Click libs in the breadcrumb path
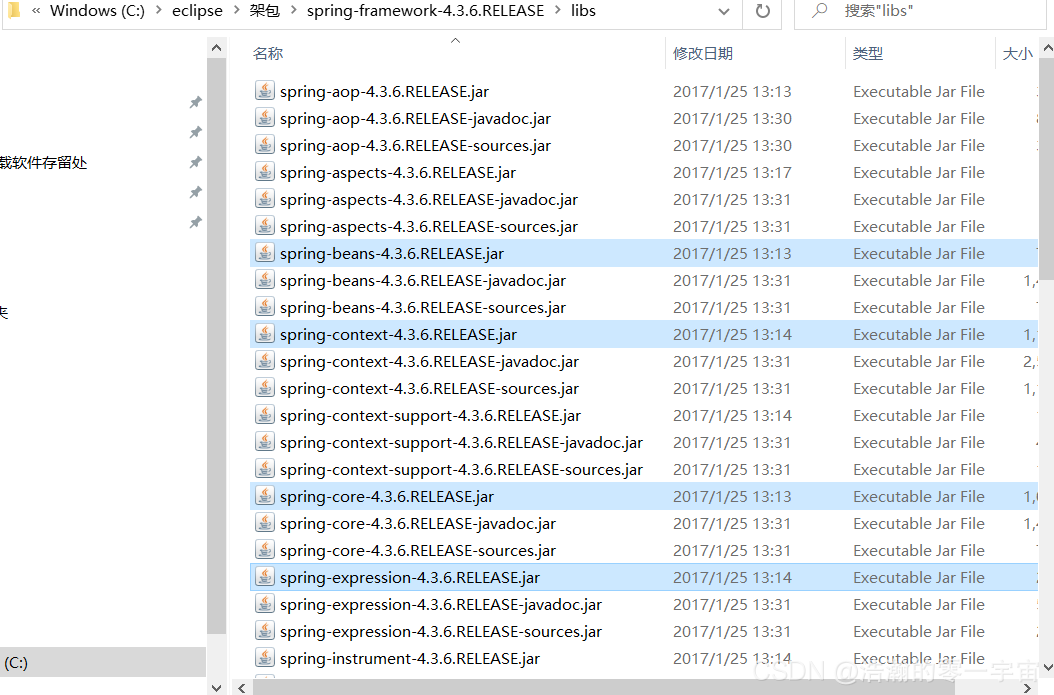This screenshot has height=695, width=1054. click(x=583, y=11)
